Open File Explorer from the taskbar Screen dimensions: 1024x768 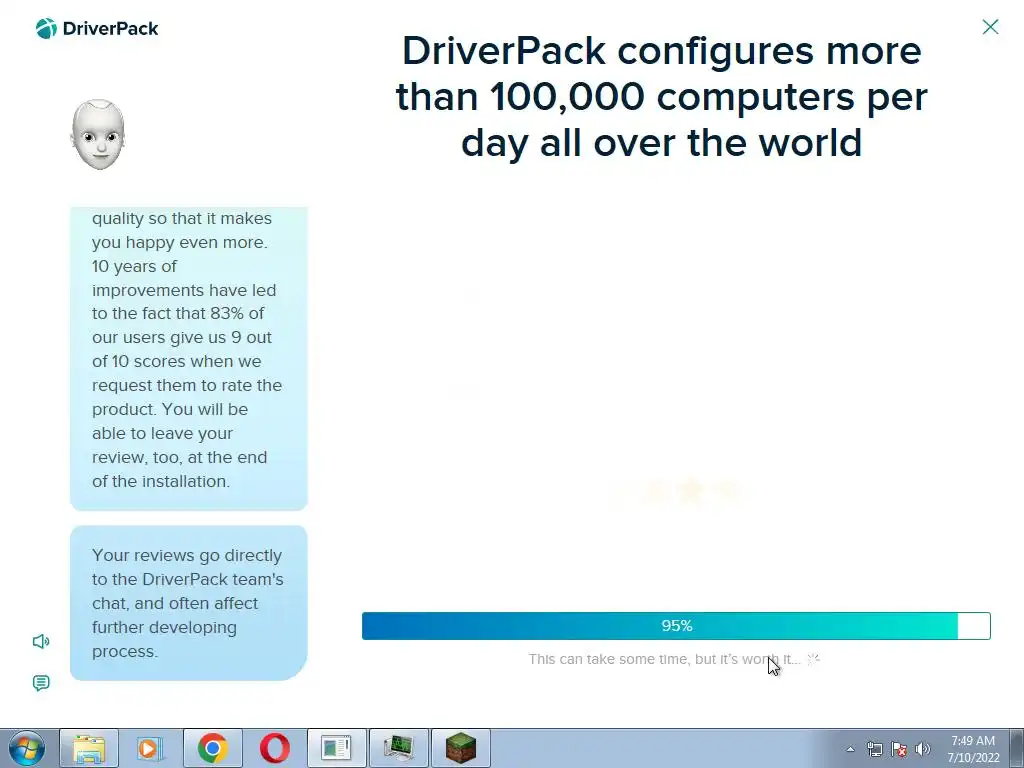coord(89,748)
